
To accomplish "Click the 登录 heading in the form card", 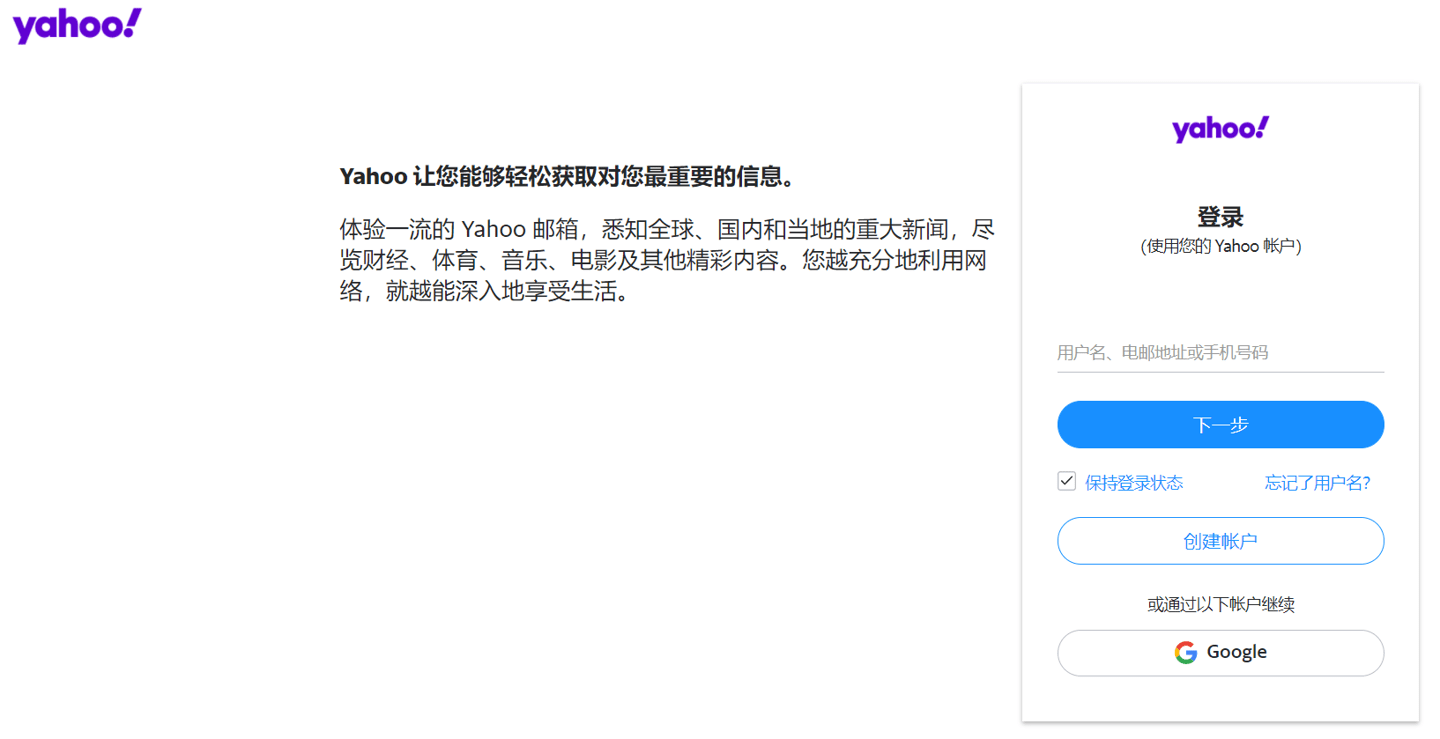I will 1219,216.
